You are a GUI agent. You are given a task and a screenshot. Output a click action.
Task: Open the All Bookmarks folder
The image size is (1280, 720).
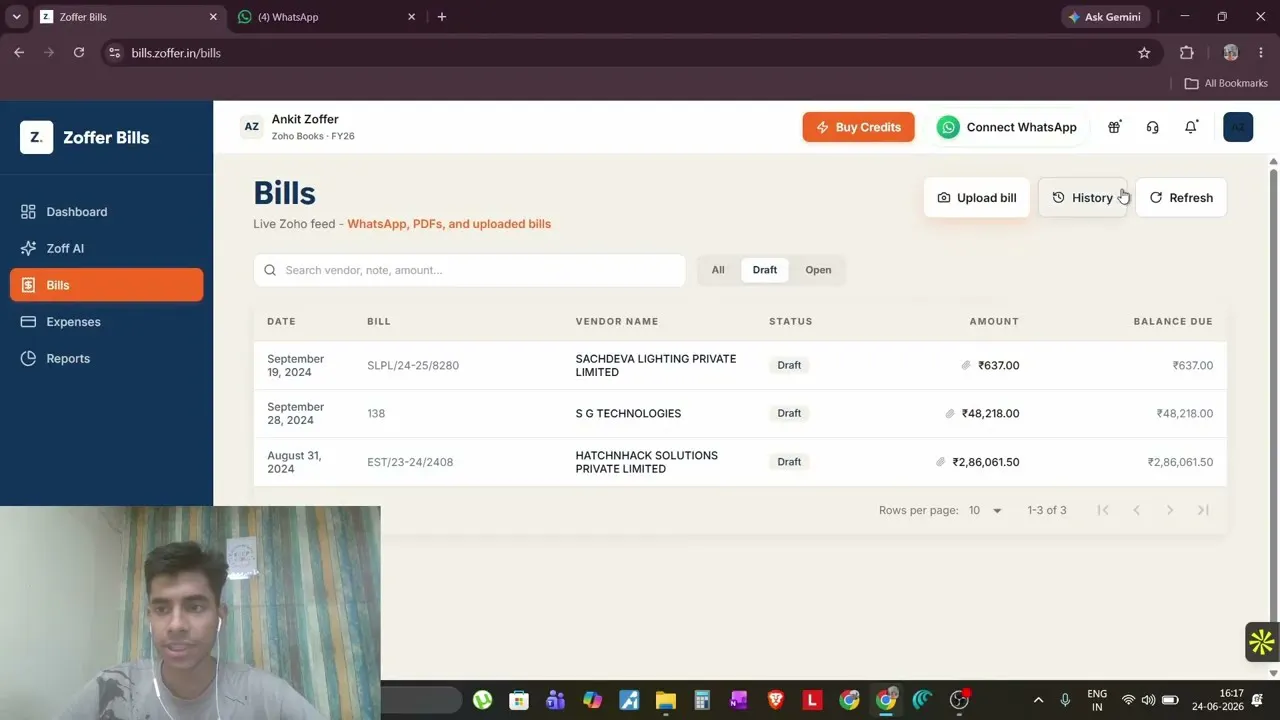point(1226,83)
